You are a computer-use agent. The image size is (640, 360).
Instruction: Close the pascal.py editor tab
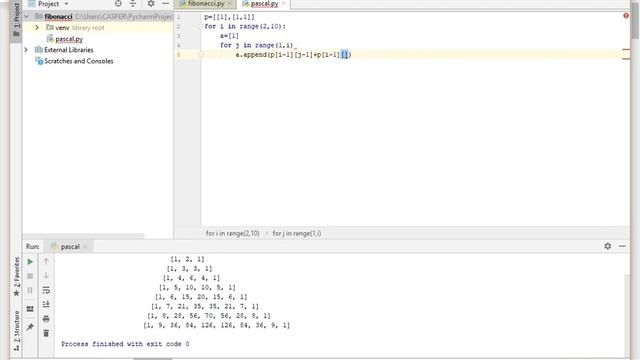pos(284,4)
